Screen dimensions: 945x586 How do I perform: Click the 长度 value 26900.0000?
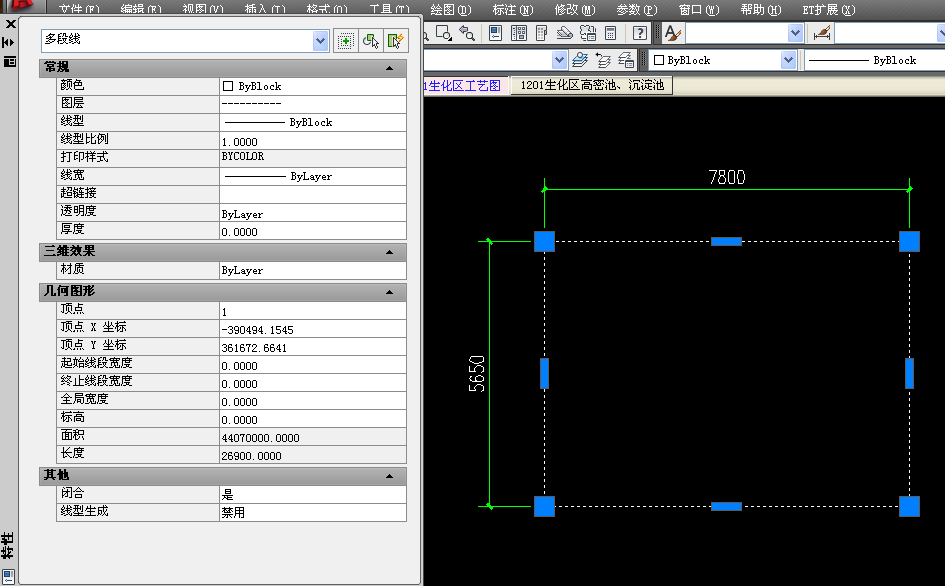click(x=313, y=455)
